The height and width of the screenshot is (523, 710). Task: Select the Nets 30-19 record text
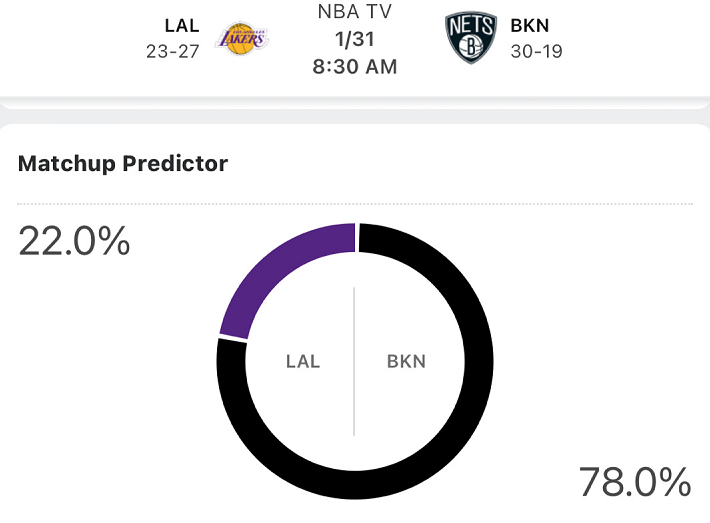[537, 52]
